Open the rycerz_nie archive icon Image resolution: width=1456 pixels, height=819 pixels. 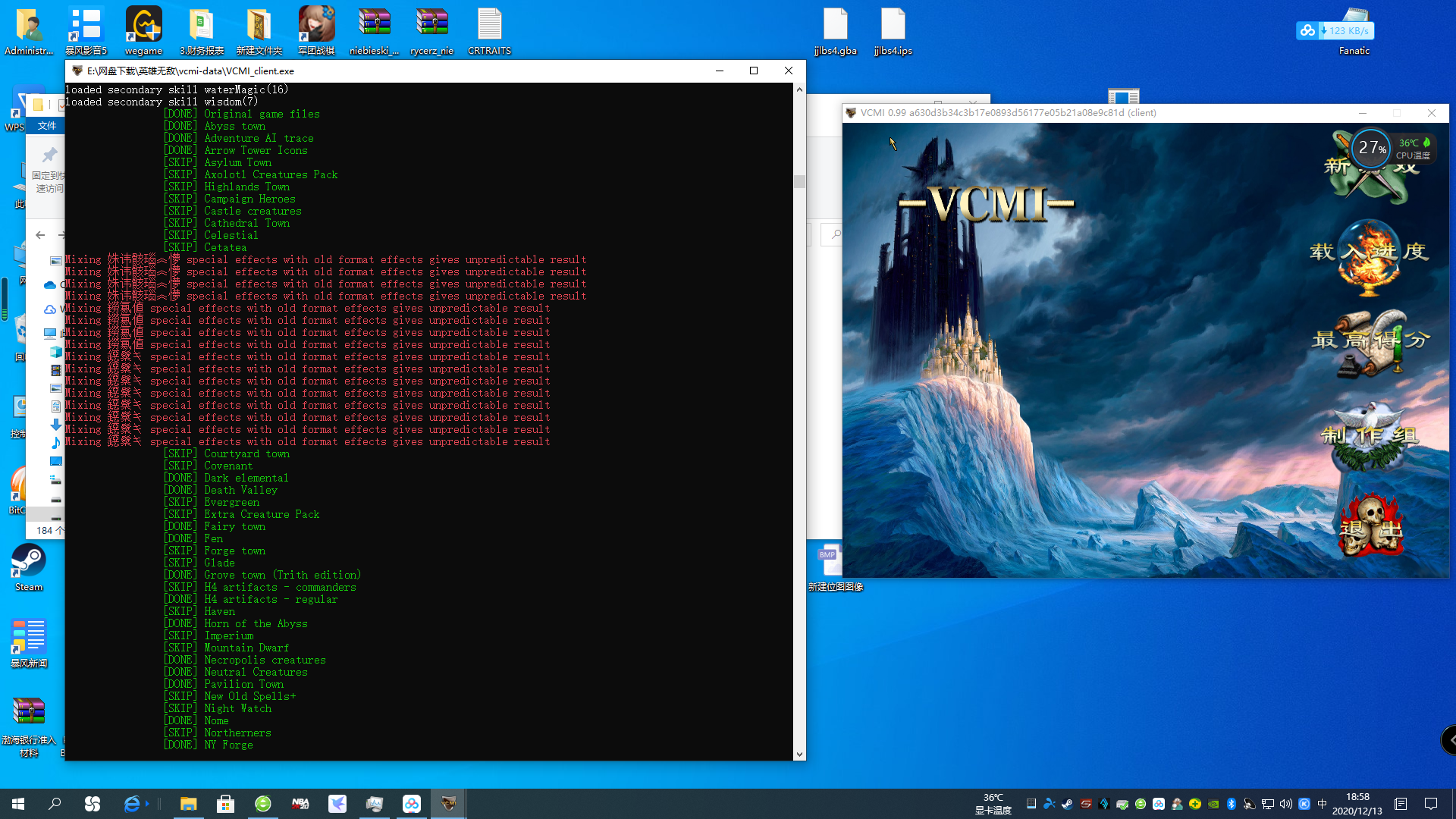(x=431, y=31)
